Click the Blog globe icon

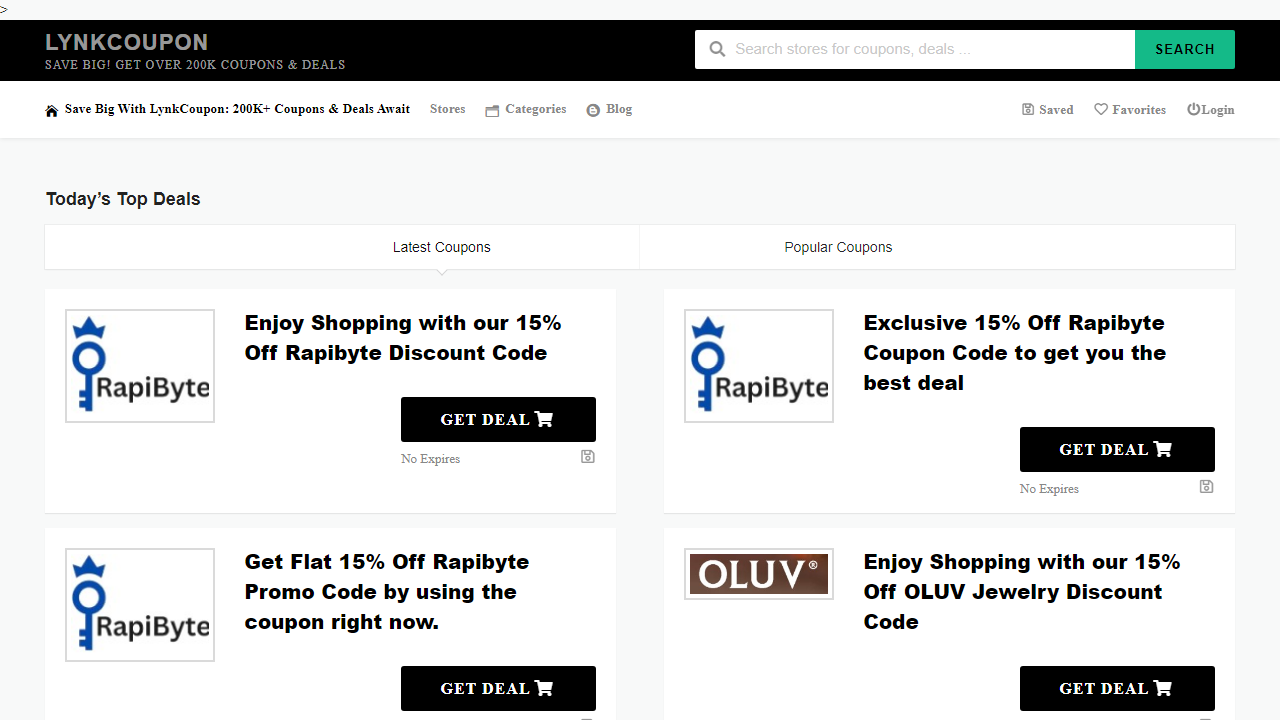point(593,110)
